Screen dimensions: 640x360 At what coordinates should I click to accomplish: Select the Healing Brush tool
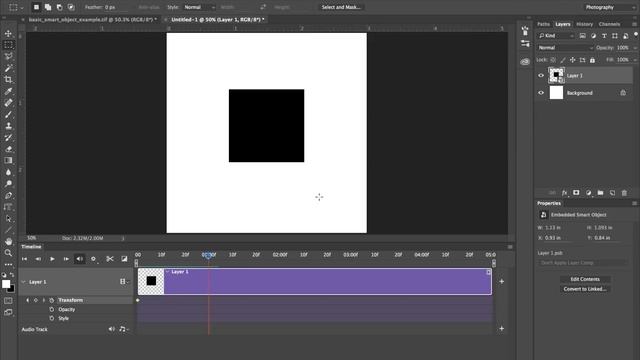click(8, 102)
